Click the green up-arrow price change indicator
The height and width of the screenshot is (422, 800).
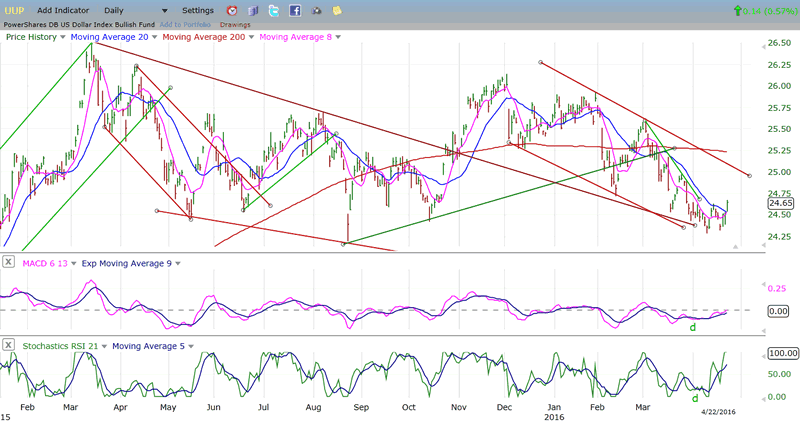[738, 10]
